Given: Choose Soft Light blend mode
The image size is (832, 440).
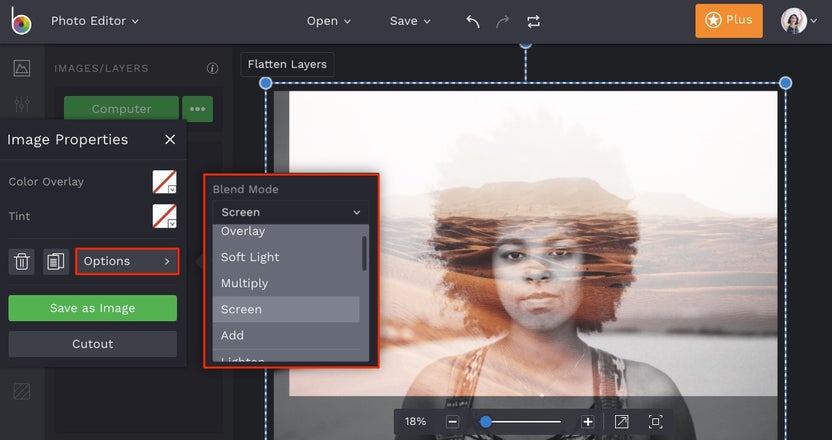Looking at the screenshot, I should coord(286,257).
